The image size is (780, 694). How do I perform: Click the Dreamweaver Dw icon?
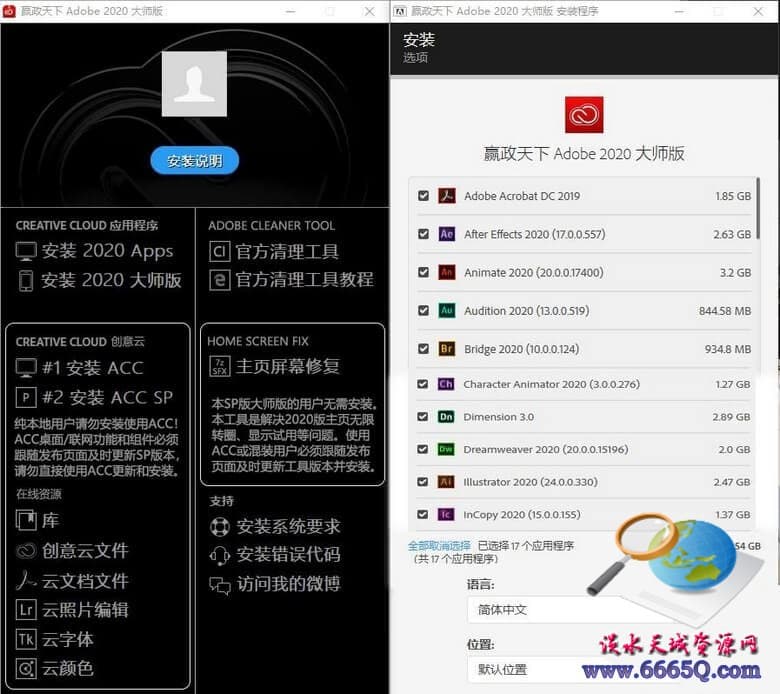[446, 449]
